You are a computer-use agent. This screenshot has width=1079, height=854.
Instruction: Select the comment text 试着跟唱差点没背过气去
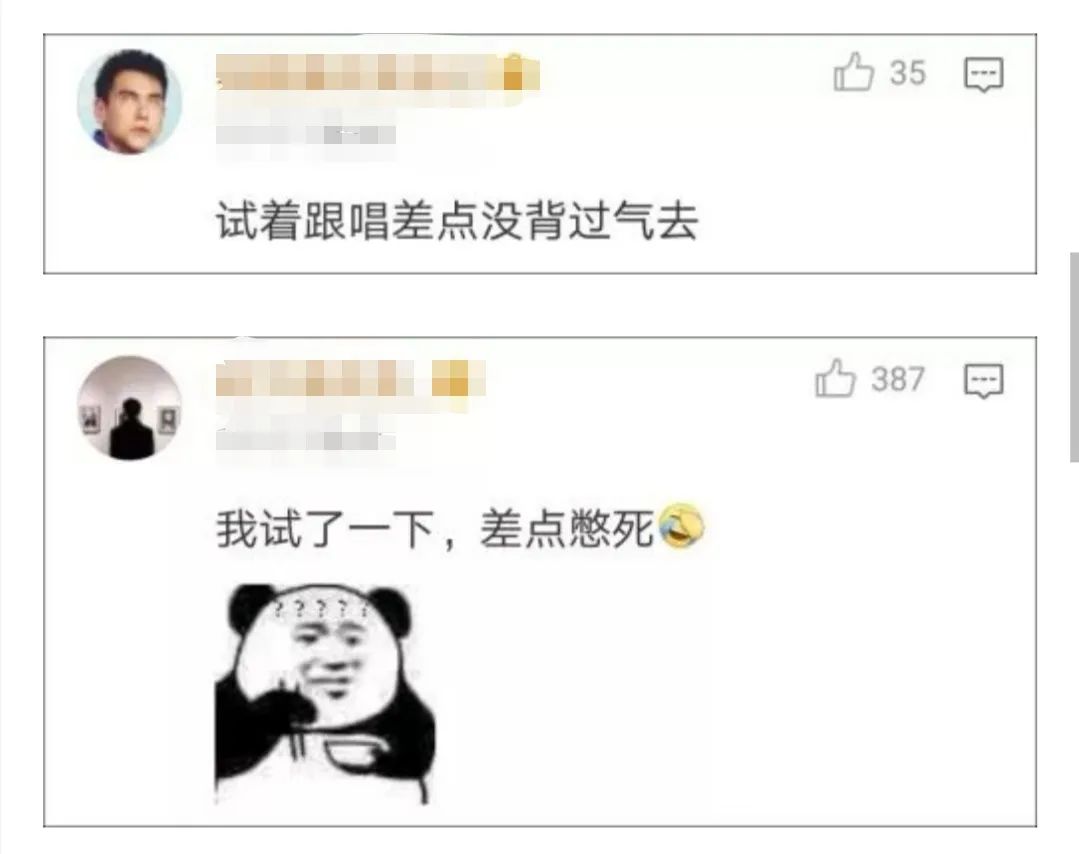pyautogui.click(x=458, y=222)
